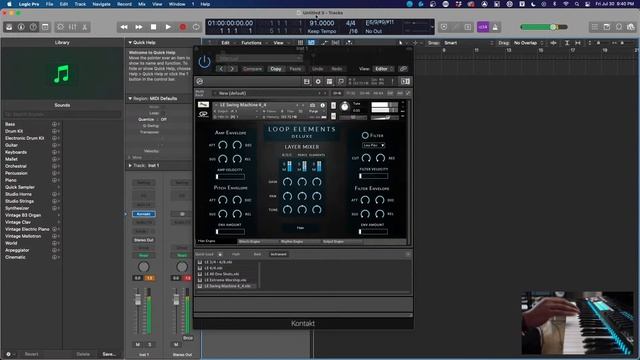Toggle the purple Count-in button

[x=483, y=27]
